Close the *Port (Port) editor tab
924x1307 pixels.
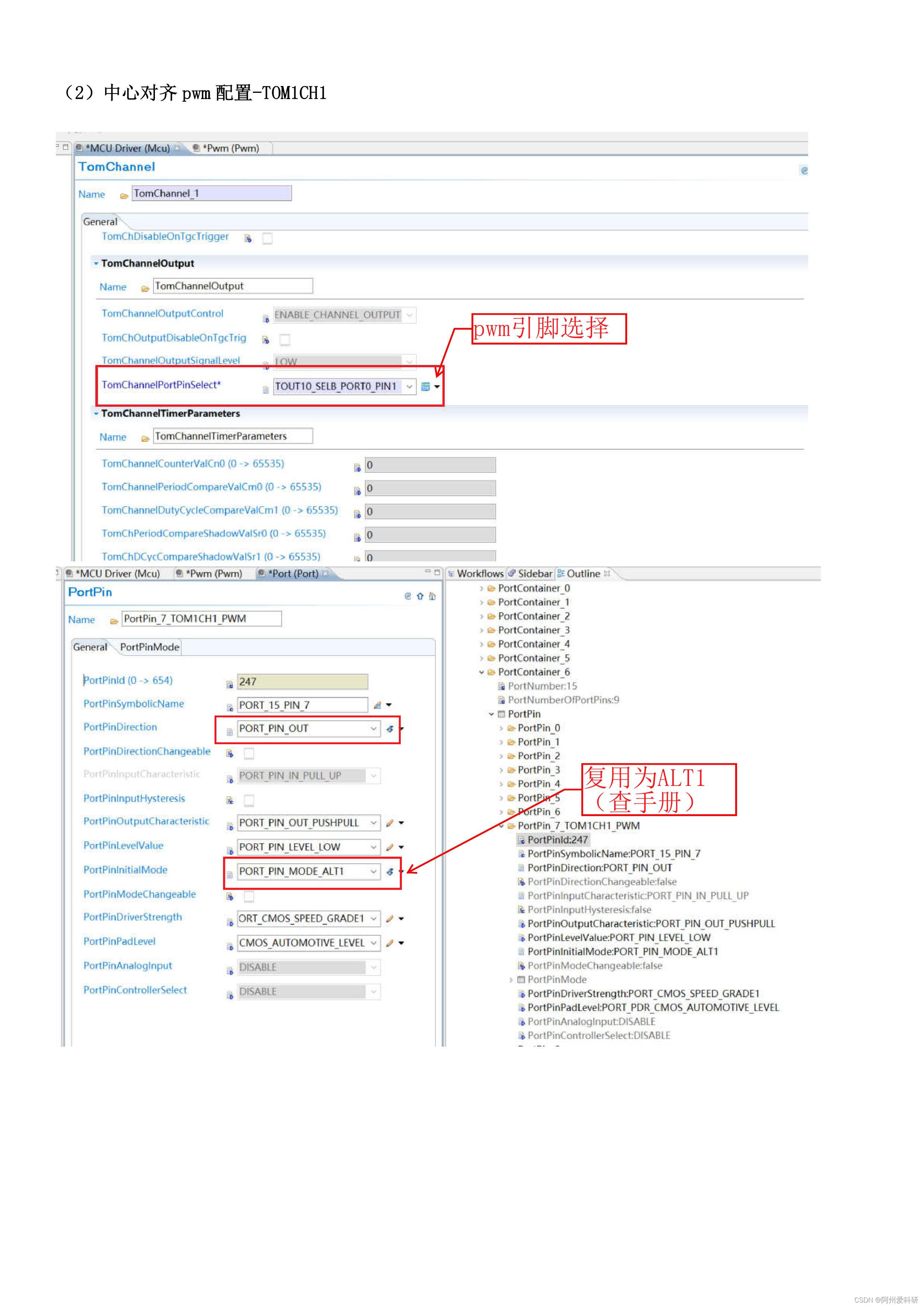point(326,574)
